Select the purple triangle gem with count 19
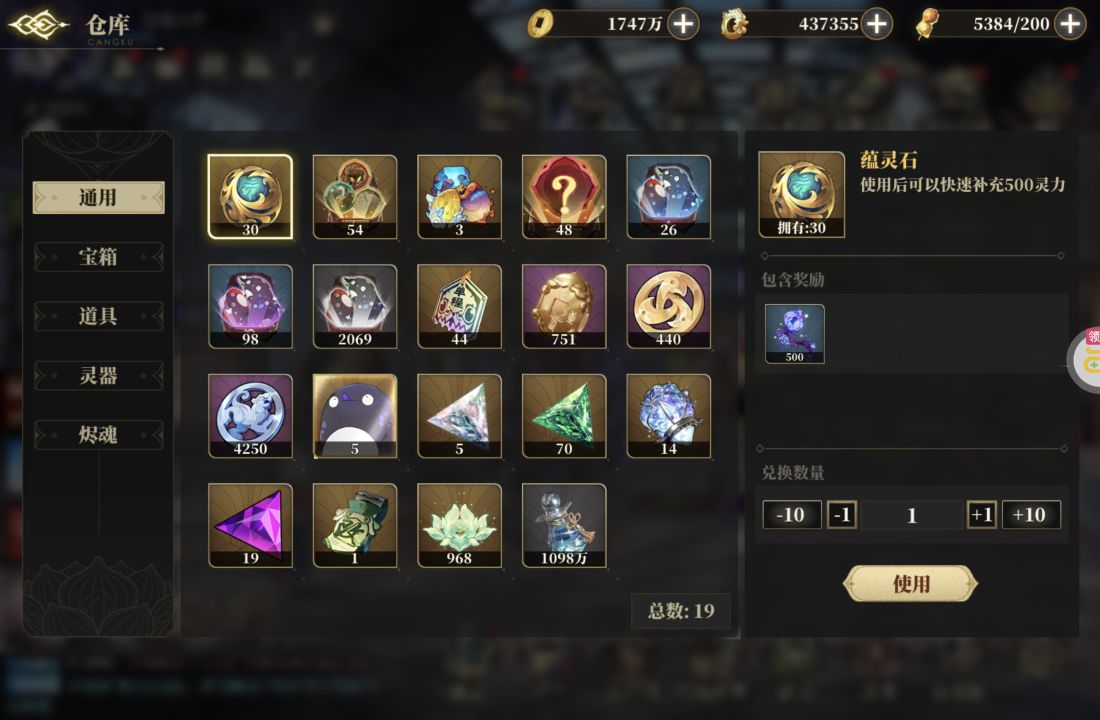 pyautogui.click(x=250, y=526)
